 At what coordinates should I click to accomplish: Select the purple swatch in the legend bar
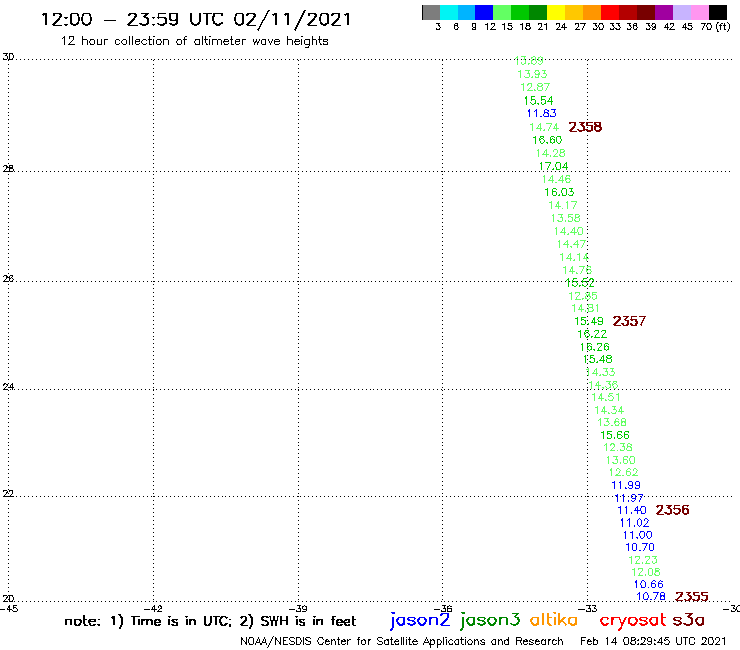pos(664,12)
